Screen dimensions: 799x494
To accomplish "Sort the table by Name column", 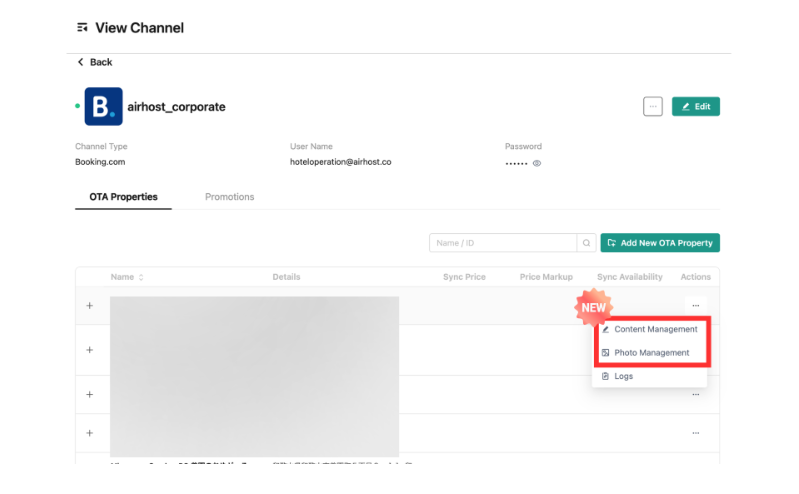I will tap(127, 277).
